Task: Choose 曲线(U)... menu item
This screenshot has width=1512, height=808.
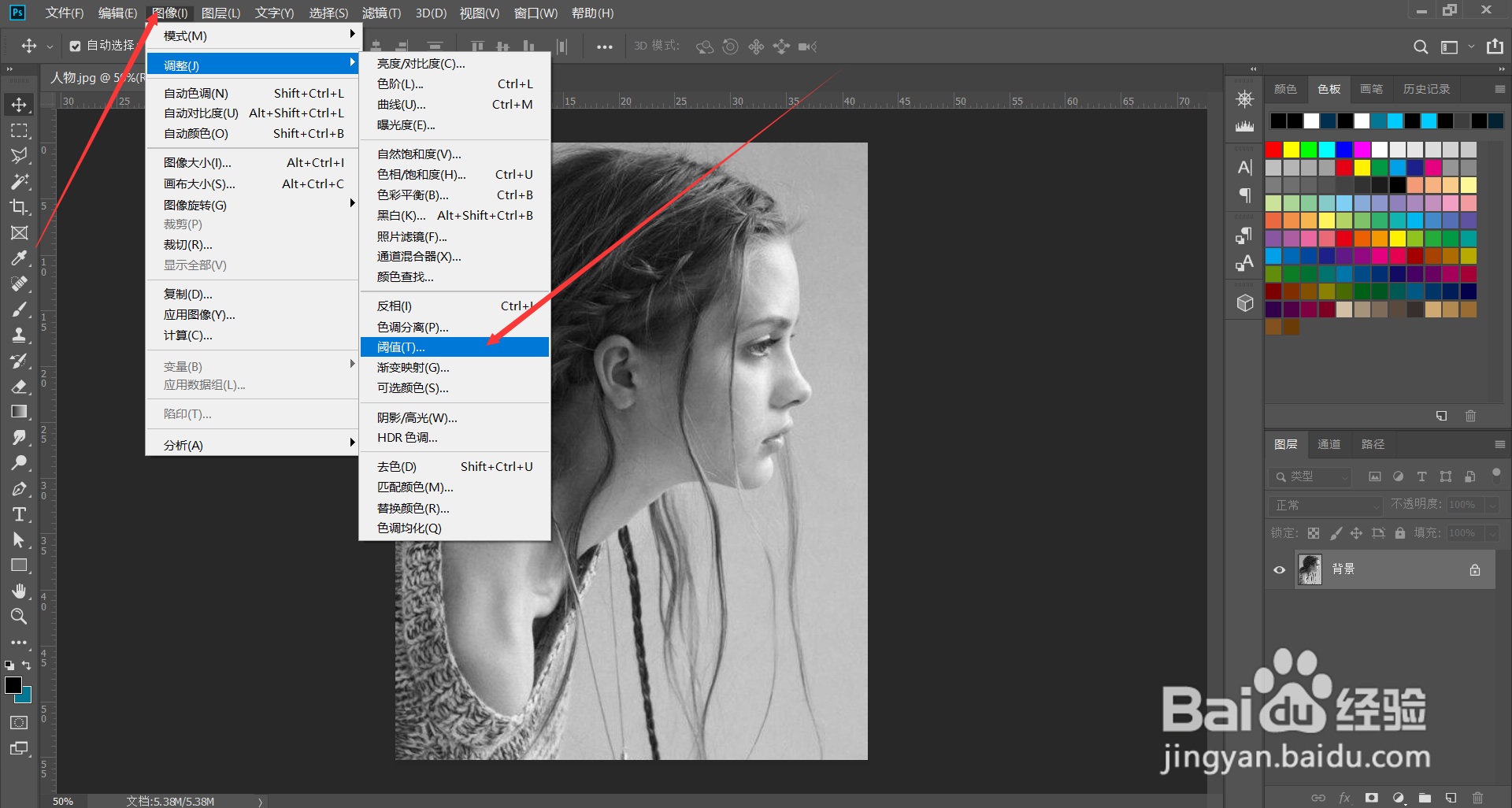Action: pos(454,104)
